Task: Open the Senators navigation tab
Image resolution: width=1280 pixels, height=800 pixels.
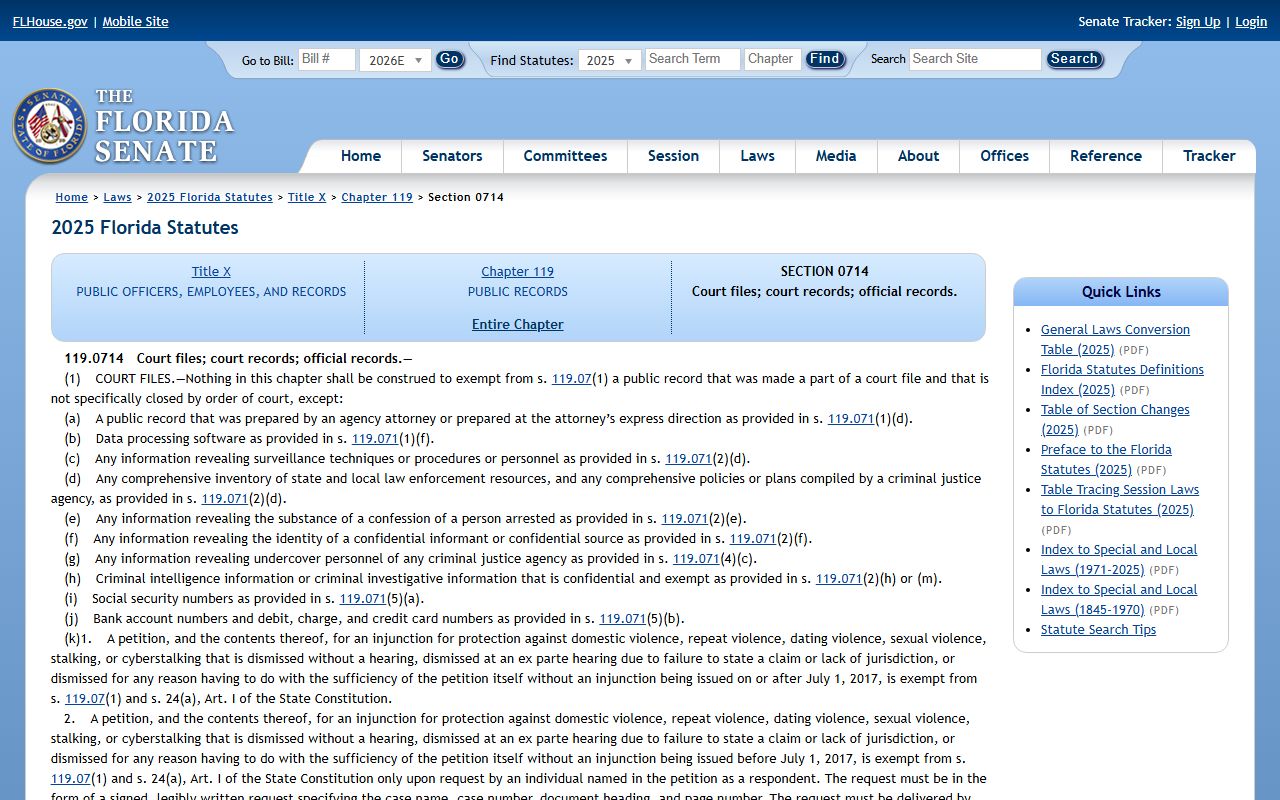Action: 452,156
